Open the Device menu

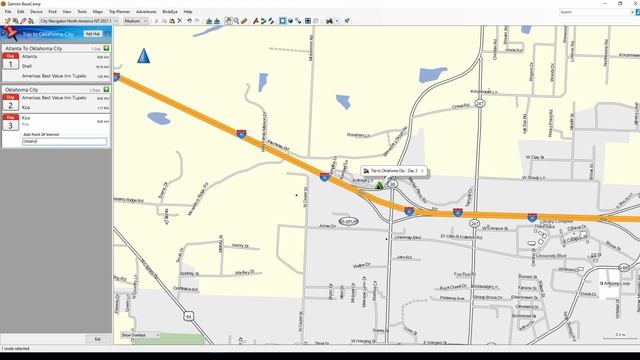click(36, 12)
